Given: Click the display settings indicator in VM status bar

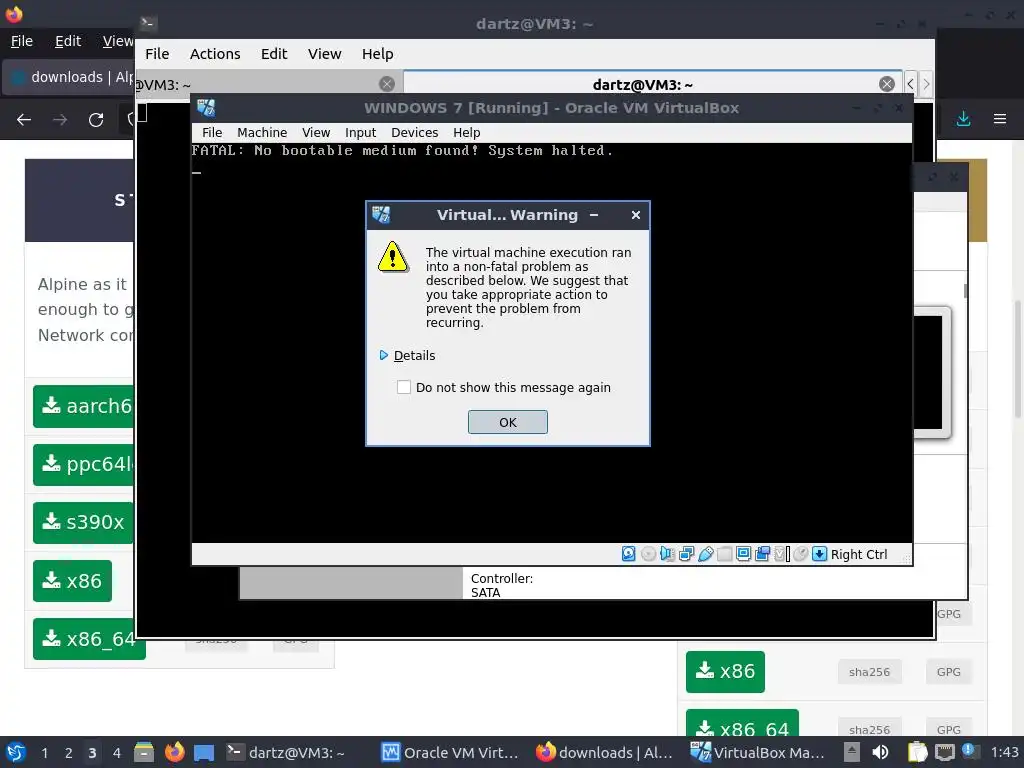Looking at the screenshot, I should (x=743, y=554).
